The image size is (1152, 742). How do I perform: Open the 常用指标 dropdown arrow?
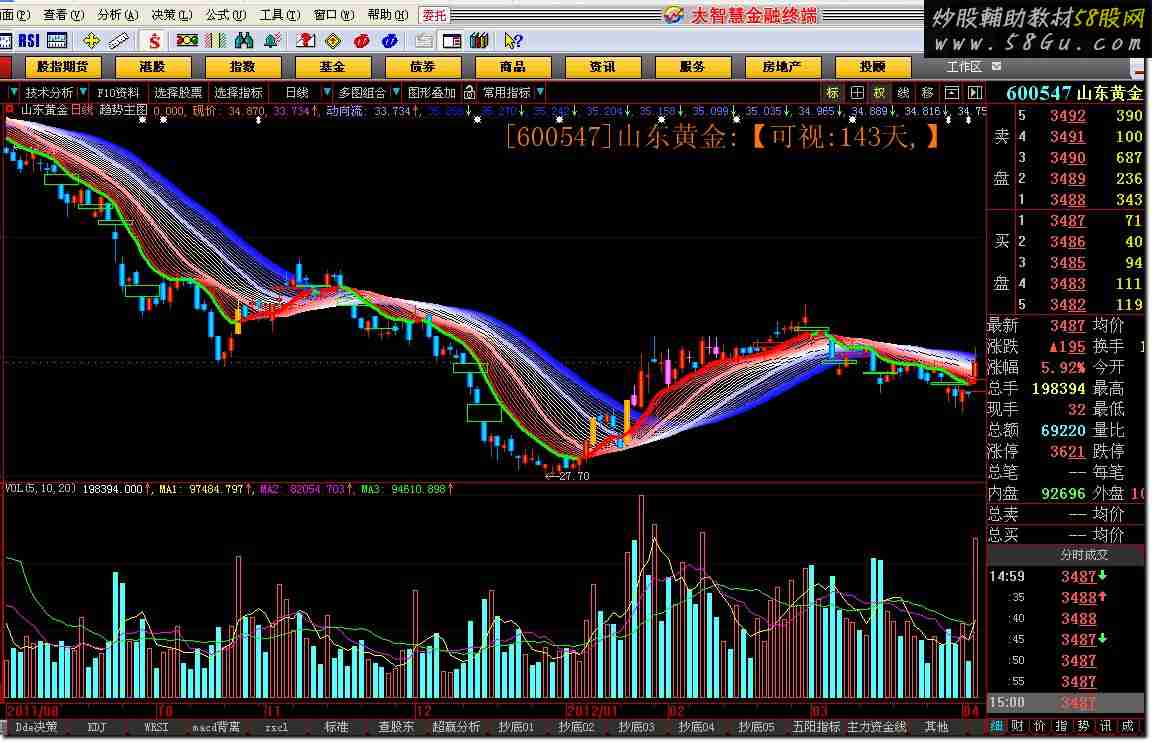pyautogui.click(x=540, y=93)
